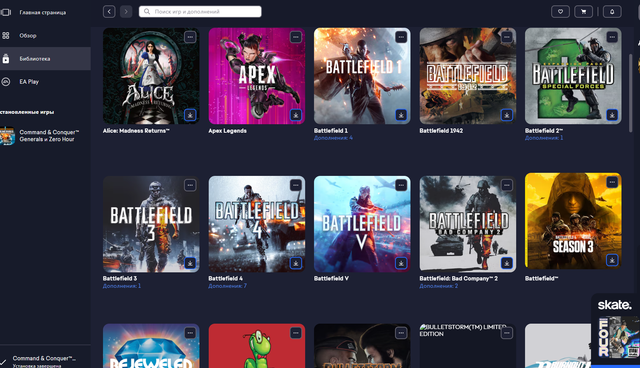
Task: Click Apex Legends title text
Action: (x=227, y=131)
